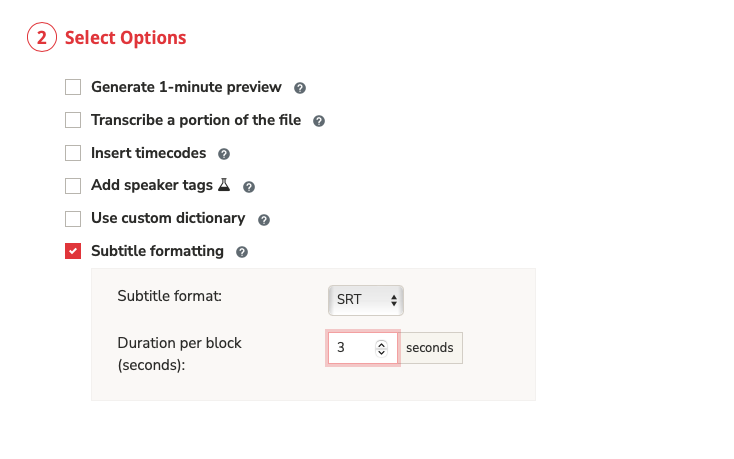Click the circled step 2 number icon
The height and width of the screenshot is (459, 734).
[41, 39]
